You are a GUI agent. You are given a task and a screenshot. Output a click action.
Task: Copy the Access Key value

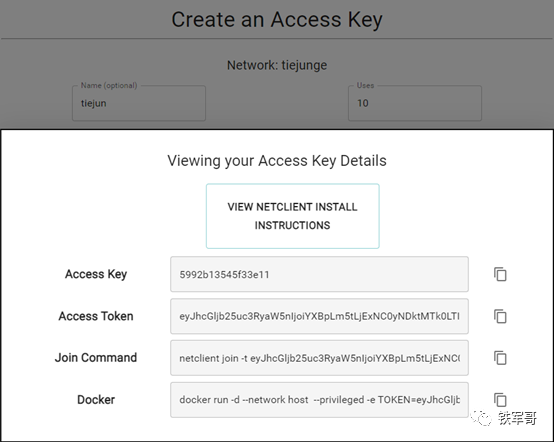click(x=500, y=275)
